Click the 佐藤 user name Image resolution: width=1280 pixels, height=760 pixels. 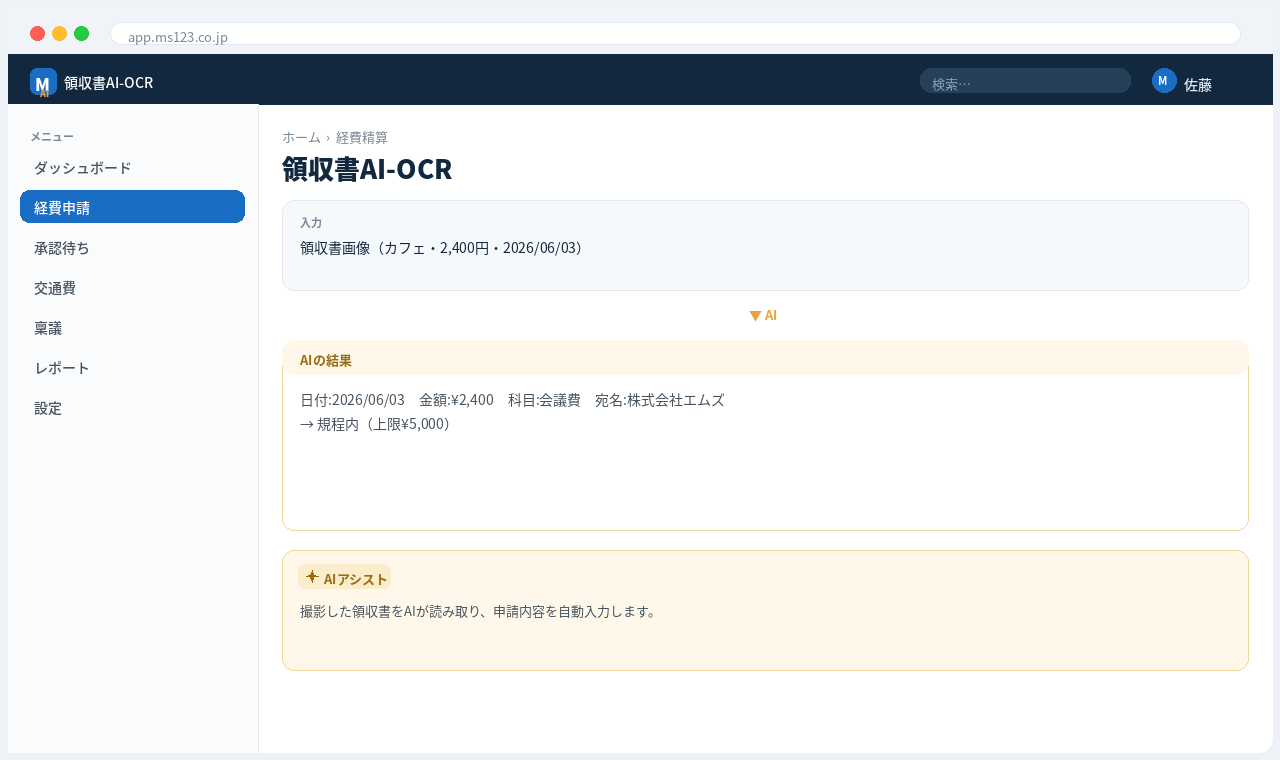click(1198, 85)
